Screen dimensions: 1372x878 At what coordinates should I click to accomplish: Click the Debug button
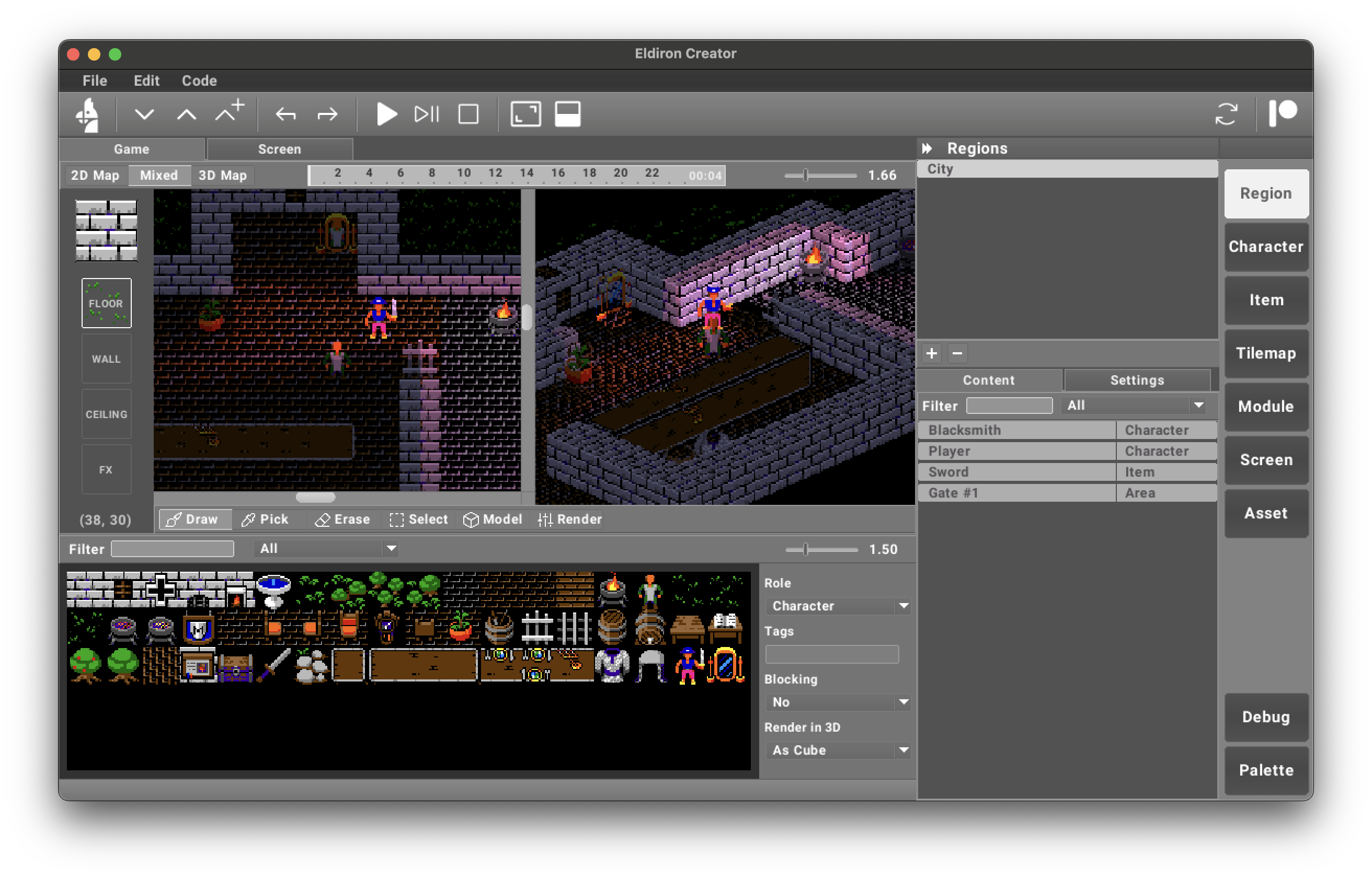click(x=1266, y=717)
